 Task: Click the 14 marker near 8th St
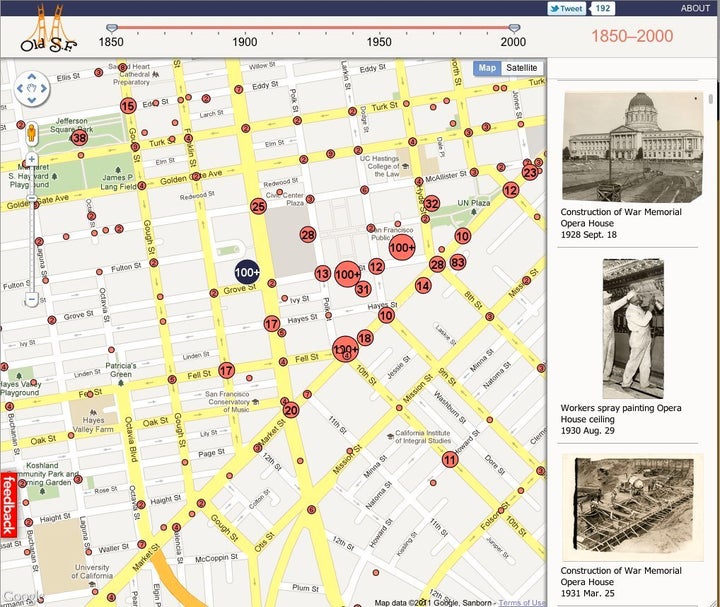pyautogui.click(x=423, y=286)
